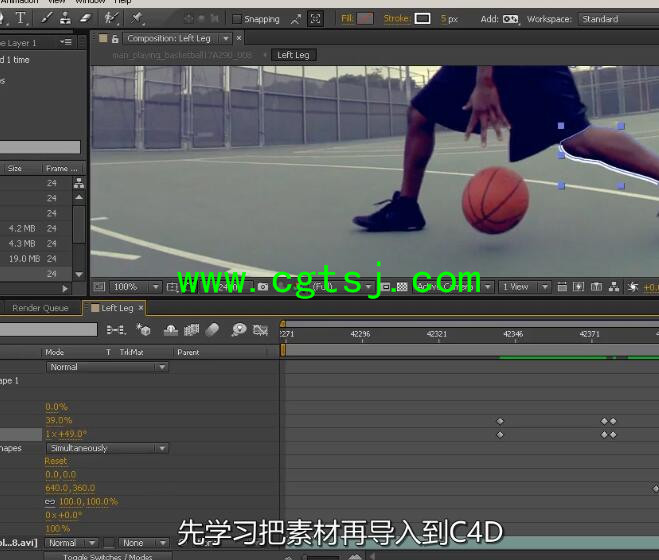Open the resolution (Full) dropdown
The image size is (659, 560).
pyautogui.click(x=341, y=287)
